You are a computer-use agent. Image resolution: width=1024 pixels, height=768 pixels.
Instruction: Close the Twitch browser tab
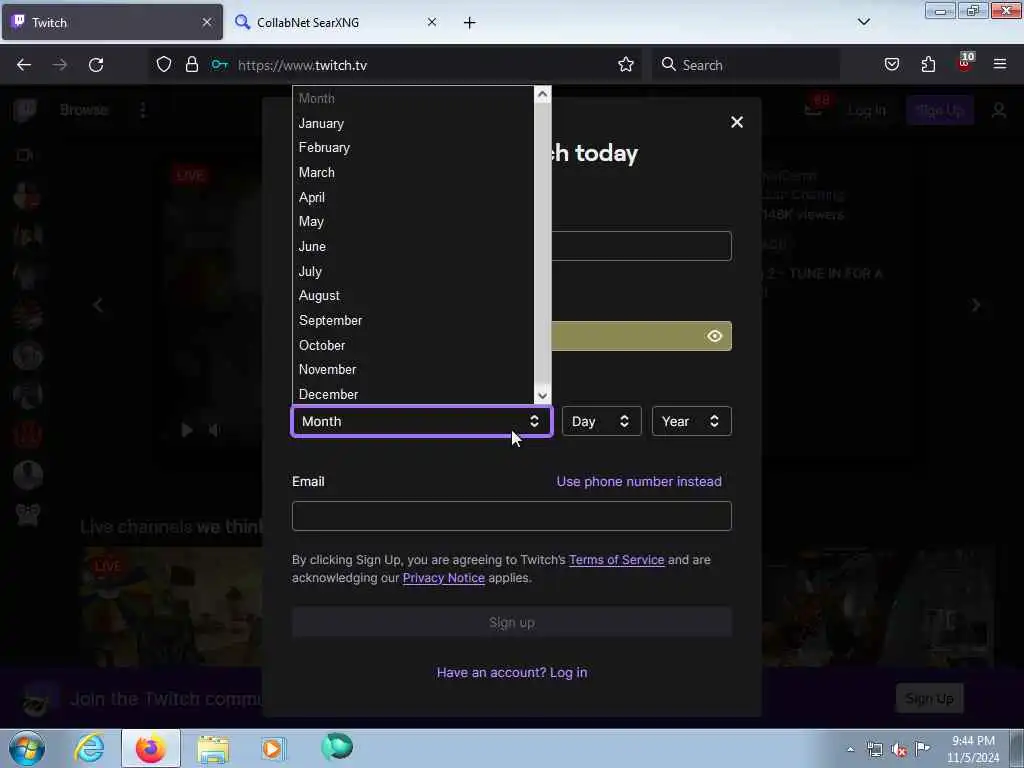(x=206, y=22)
